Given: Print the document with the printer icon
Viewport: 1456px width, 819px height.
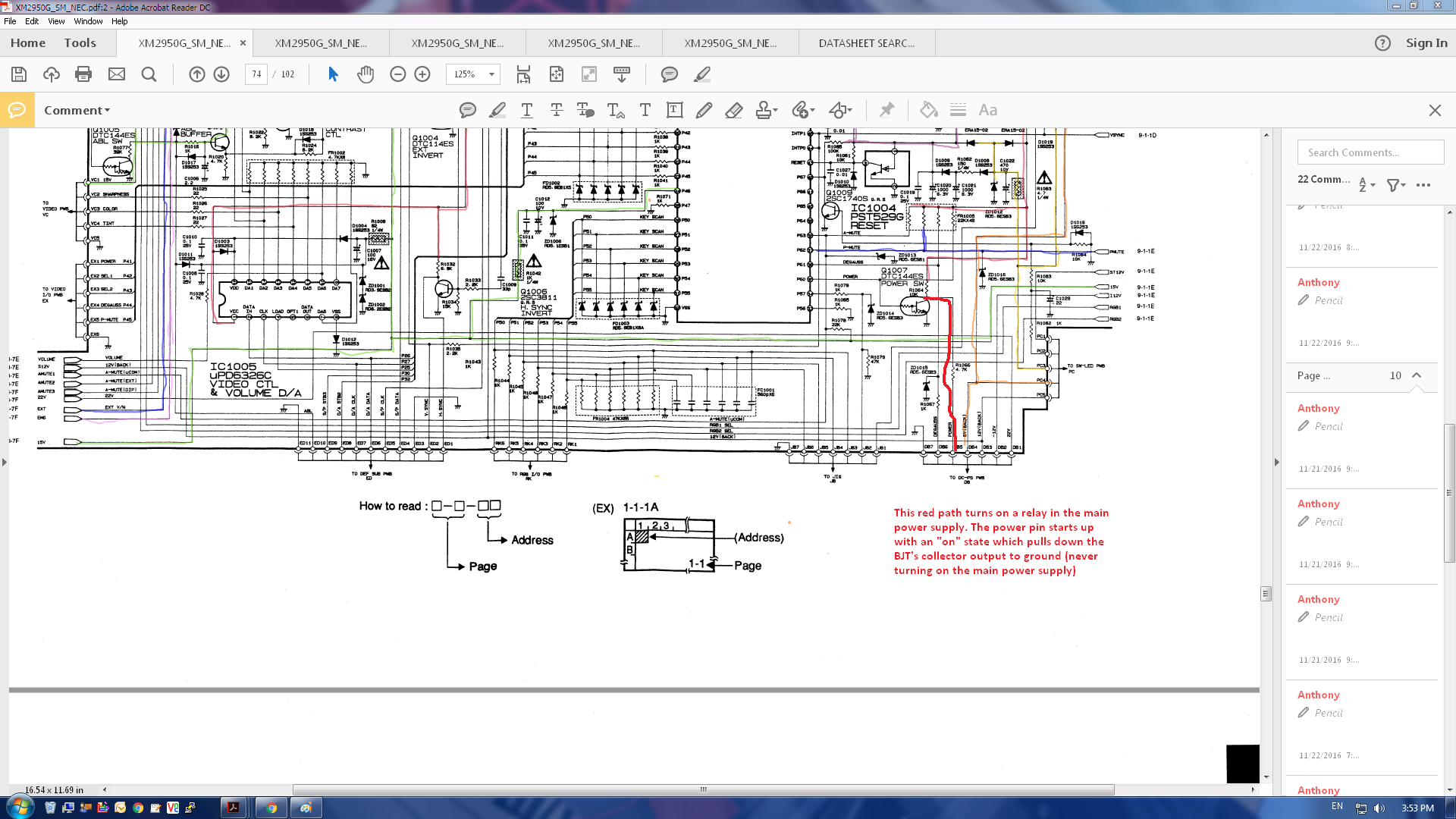Looking at the screenshot, I should click(x=83, y=74).
